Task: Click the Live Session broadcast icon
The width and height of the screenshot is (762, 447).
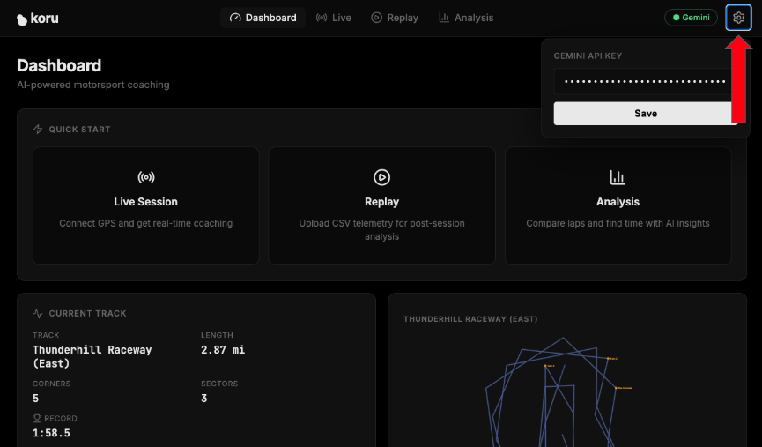Action: [146, 177]
